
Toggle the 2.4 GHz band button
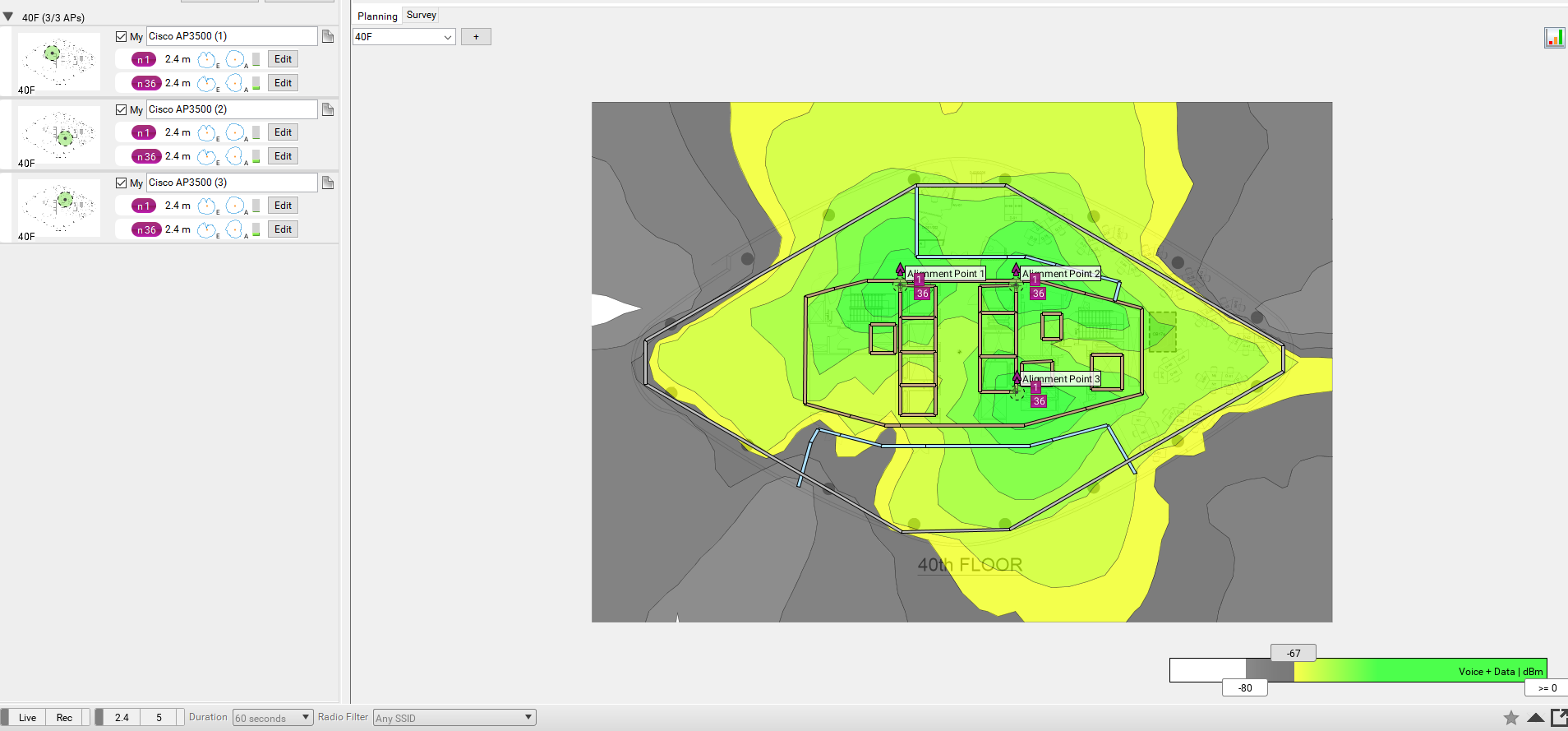(122, 718)
